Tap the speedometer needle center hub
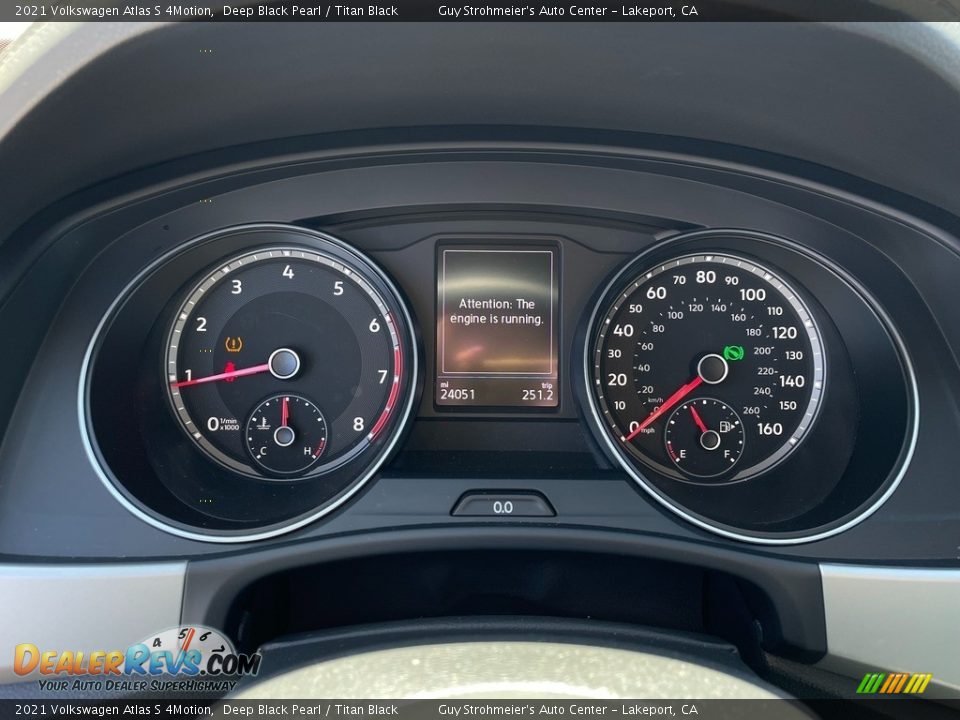 coord(712,369)
